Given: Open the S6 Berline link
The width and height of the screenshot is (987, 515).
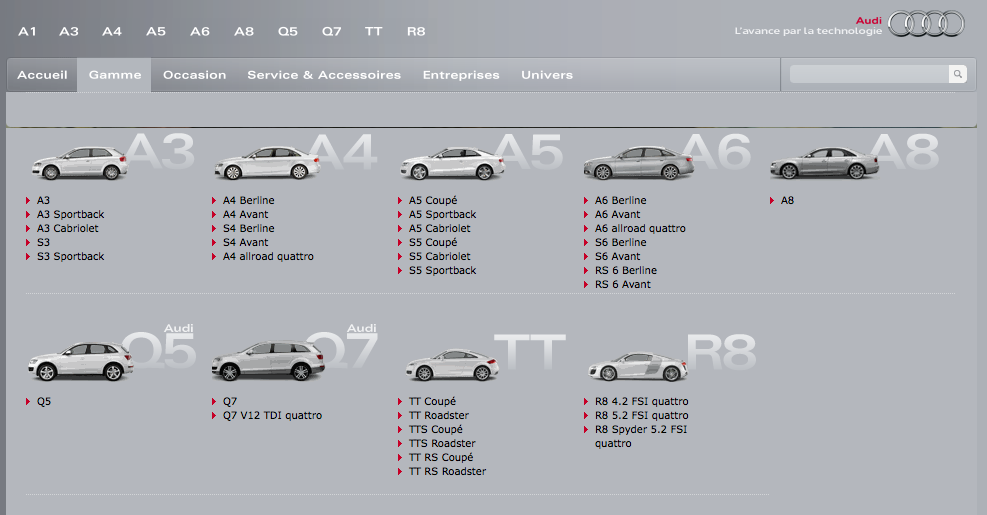Looking at the screenshot, I should coord(621,242).
